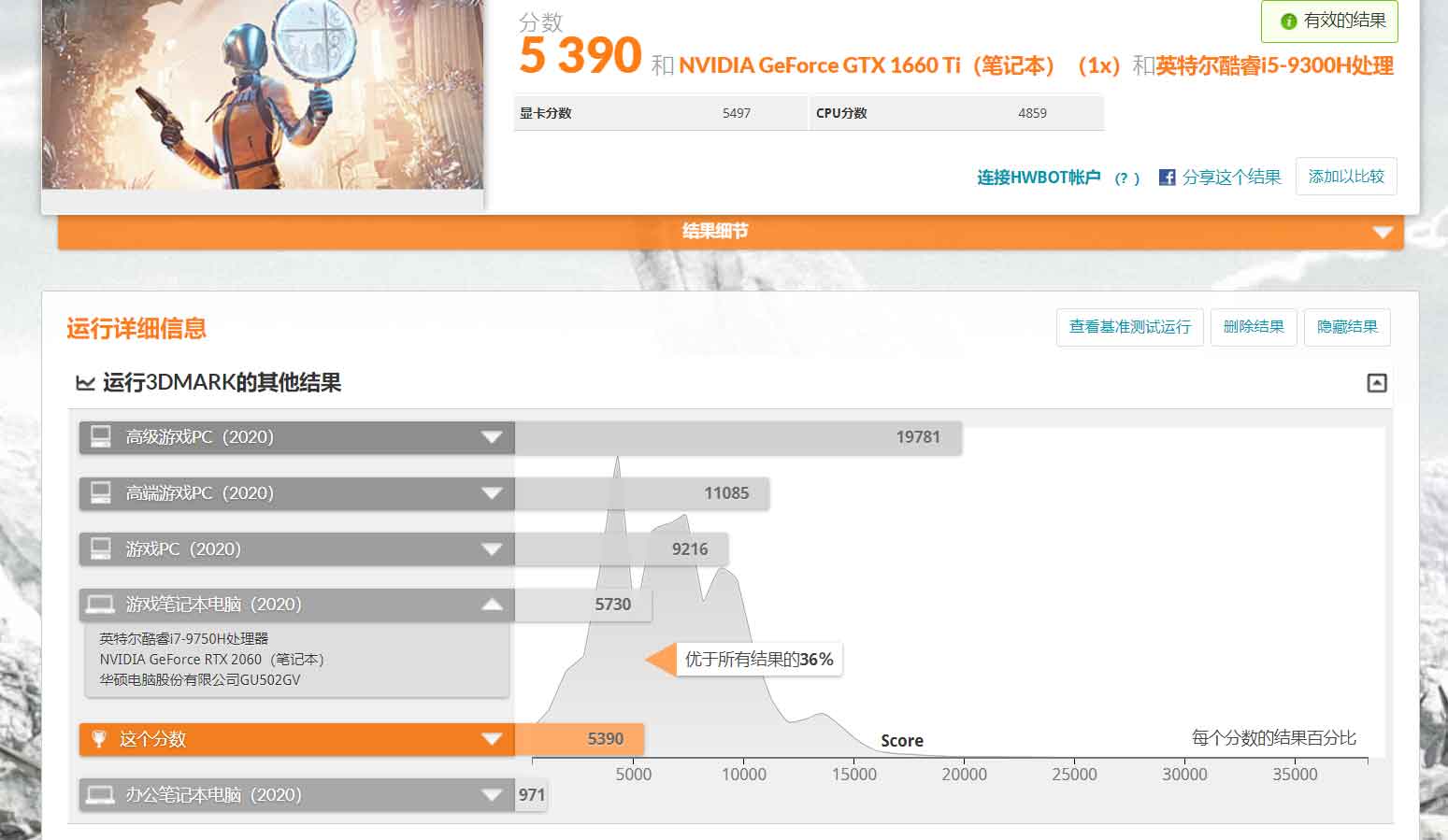Click the 971 score bar

(531, 795)
